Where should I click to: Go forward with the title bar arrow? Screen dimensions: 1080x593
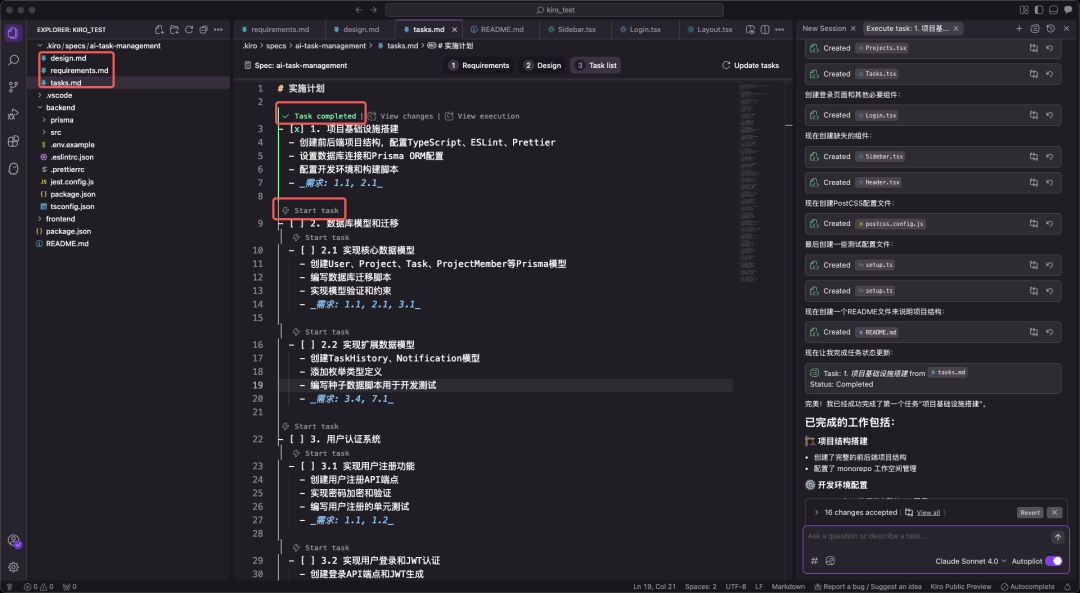point(374,10)
